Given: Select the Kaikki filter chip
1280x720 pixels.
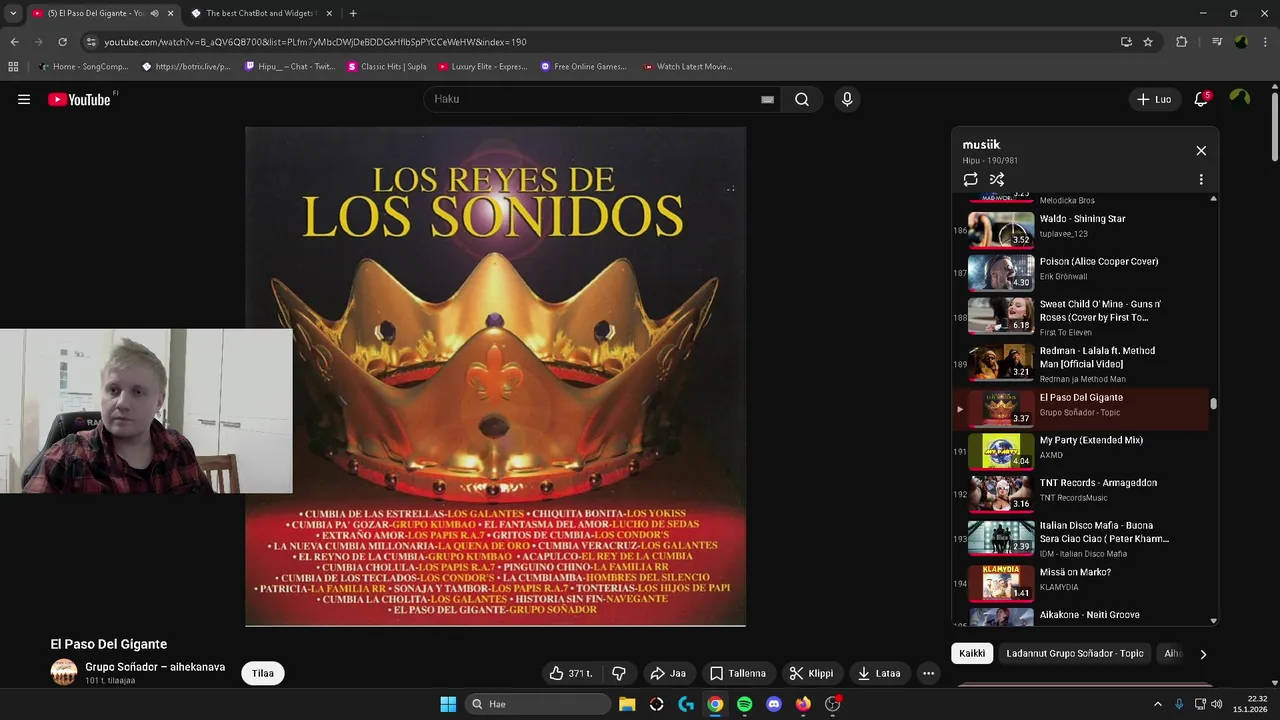Looking at the screenshot, I should point(972,653).
